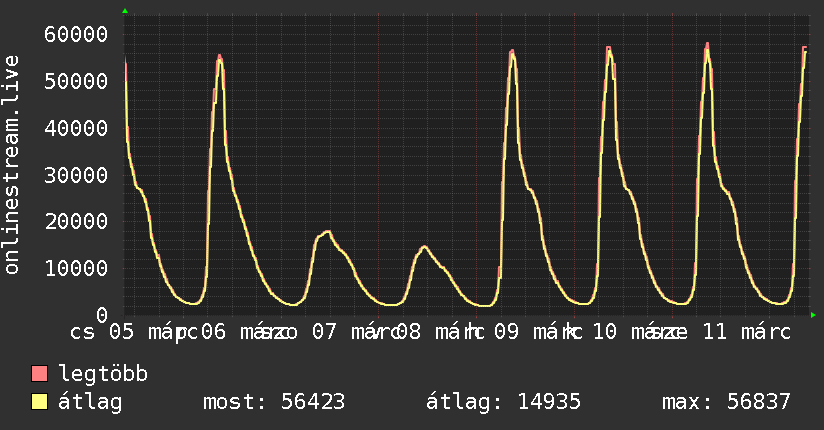The image size is (824, 430).
Task: Click the green arrow at x-axis end
Action: click(813, 315)
